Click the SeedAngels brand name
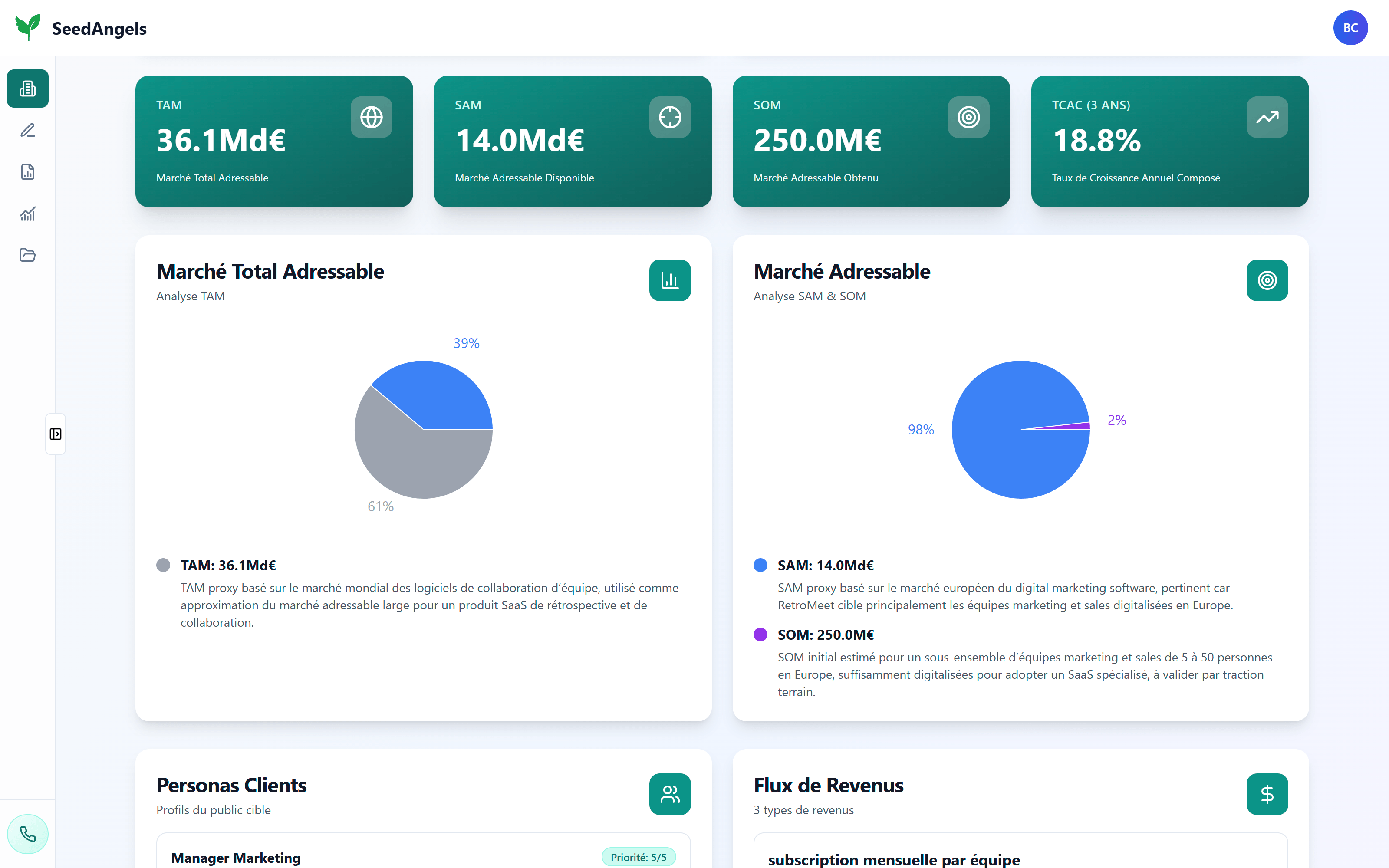Screen dimensions: 1389x868 [x=99, y=28]
